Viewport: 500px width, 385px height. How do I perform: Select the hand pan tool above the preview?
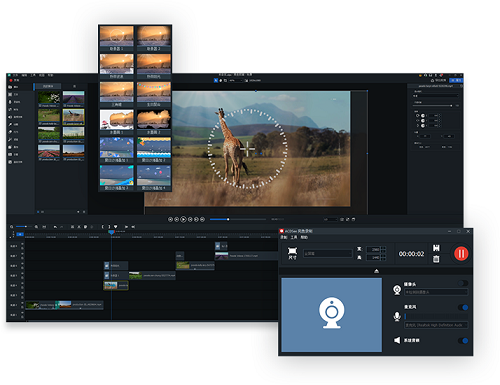coord(220,80)
